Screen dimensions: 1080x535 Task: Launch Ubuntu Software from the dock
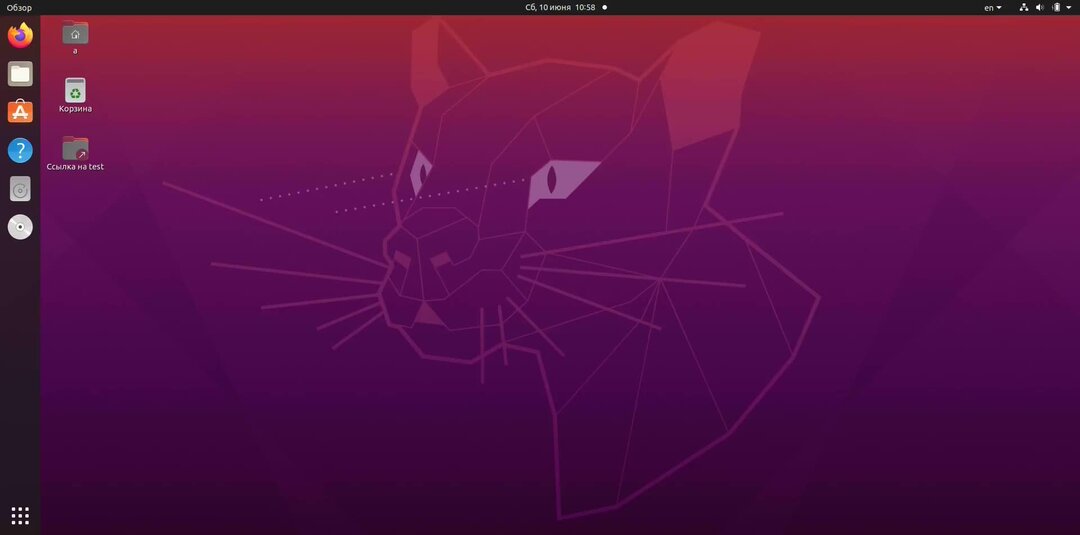point(20,112)
